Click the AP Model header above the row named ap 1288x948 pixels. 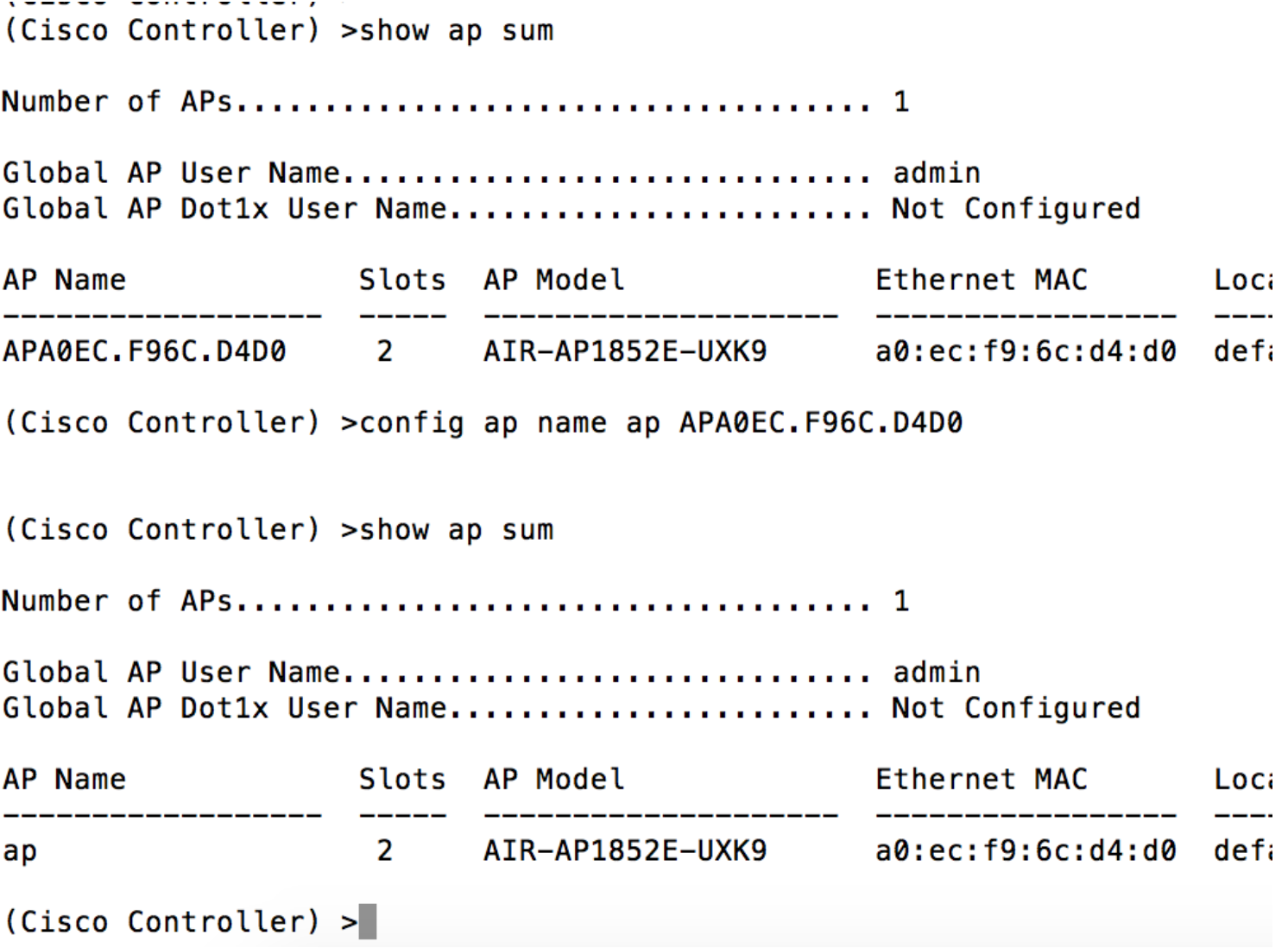(x=553, y=780)
